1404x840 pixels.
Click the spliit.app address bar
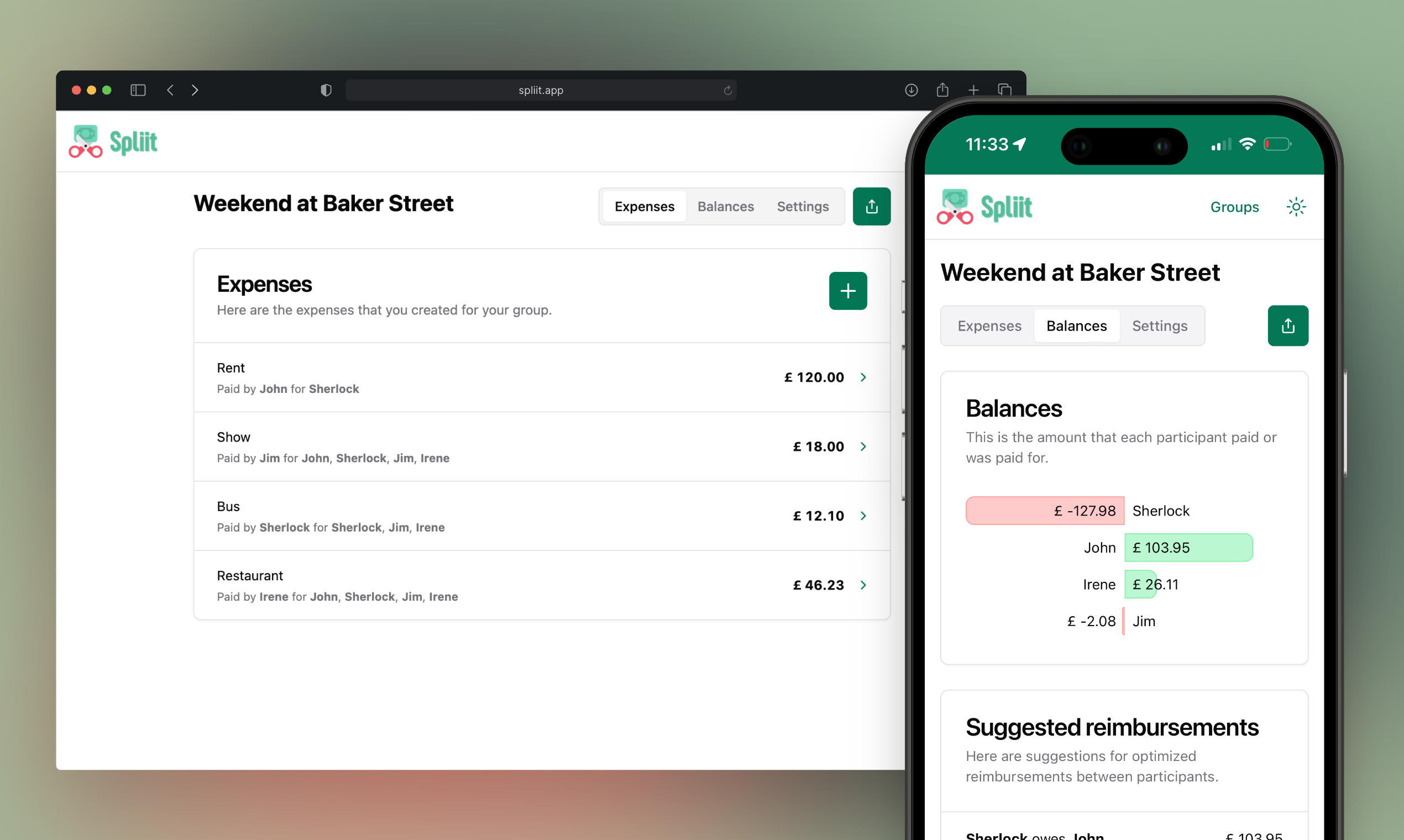[x=541, y=90]
